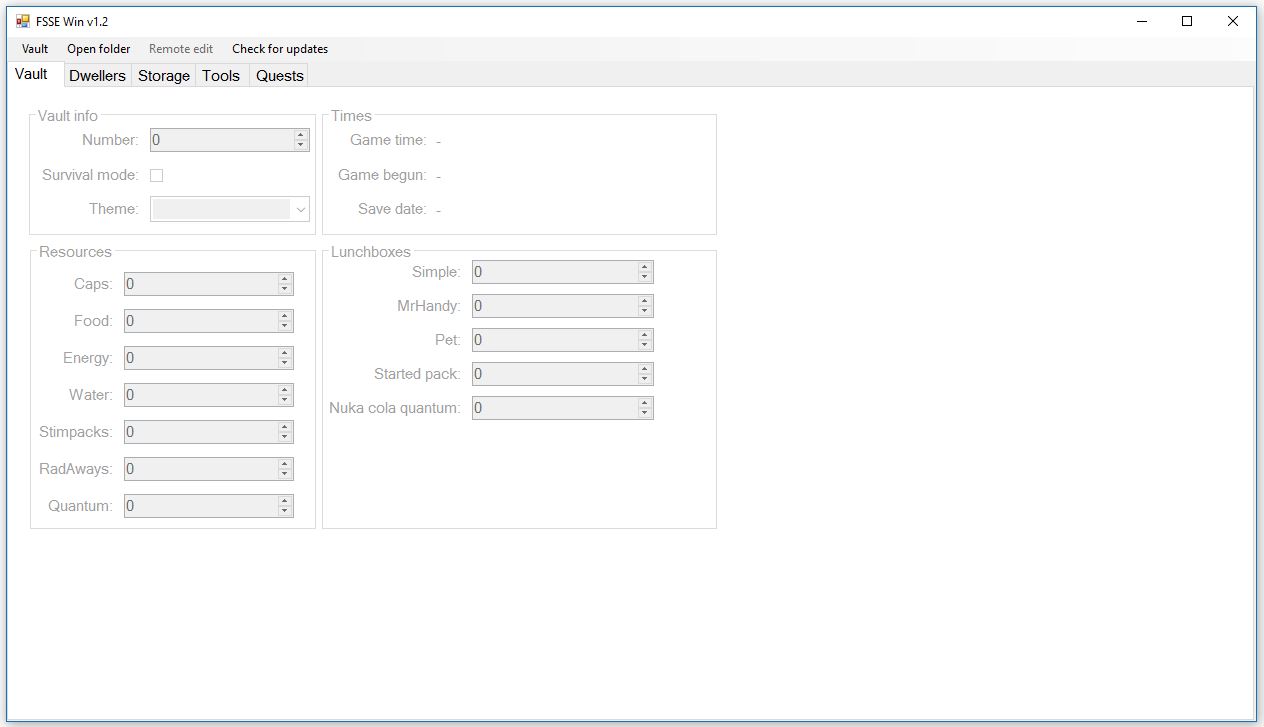The width and height of the screenshot is (1264, 727).
Task: Click the Caps input field
Action: 201,284
